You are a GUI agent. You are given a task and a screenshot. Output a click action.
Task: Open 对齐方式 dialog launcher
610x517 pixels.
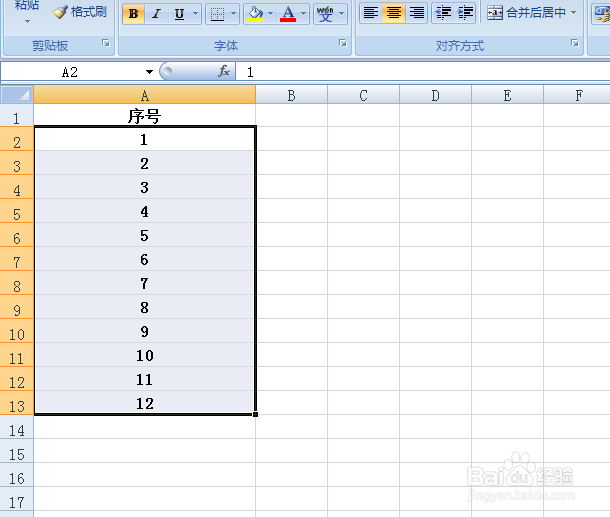pyautogui.click(x=575, y=43)
